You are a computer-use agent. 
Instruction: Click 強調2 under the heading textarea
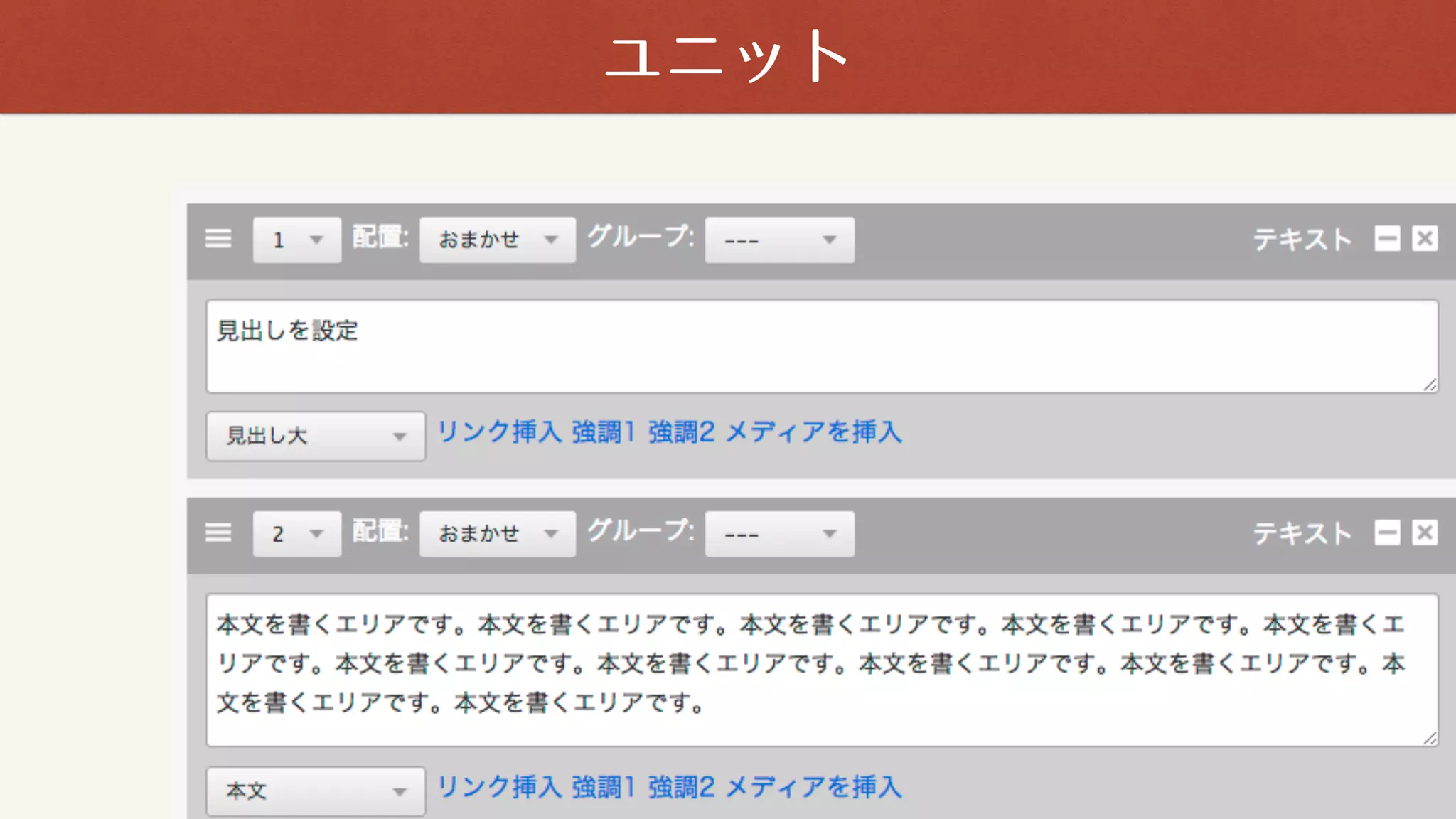click(x=680, y=432)
